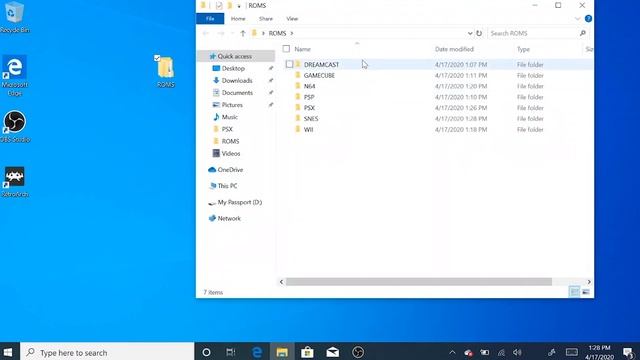Unpin Pictures from Quick access
Screen dimensions: 640x360
(x=271, y=105)
